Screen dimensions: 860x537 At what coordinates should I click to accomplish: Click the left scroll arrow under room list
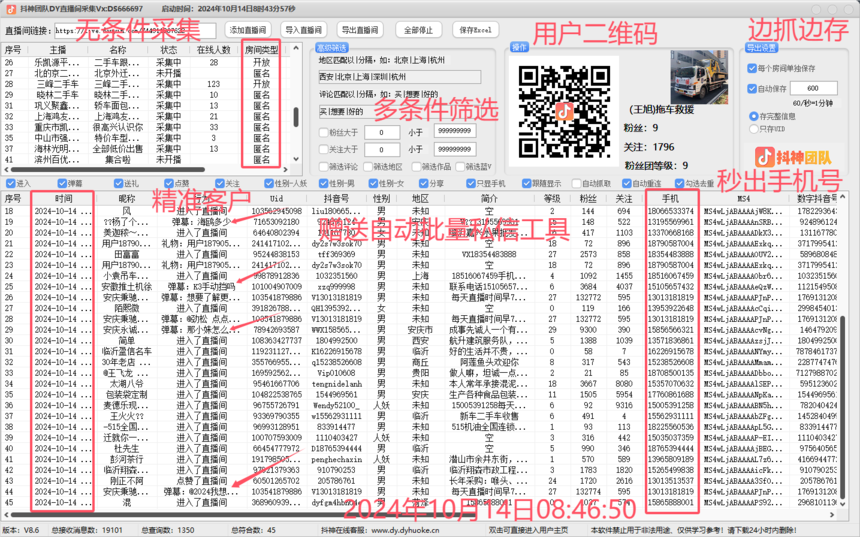tap(6, 170)
